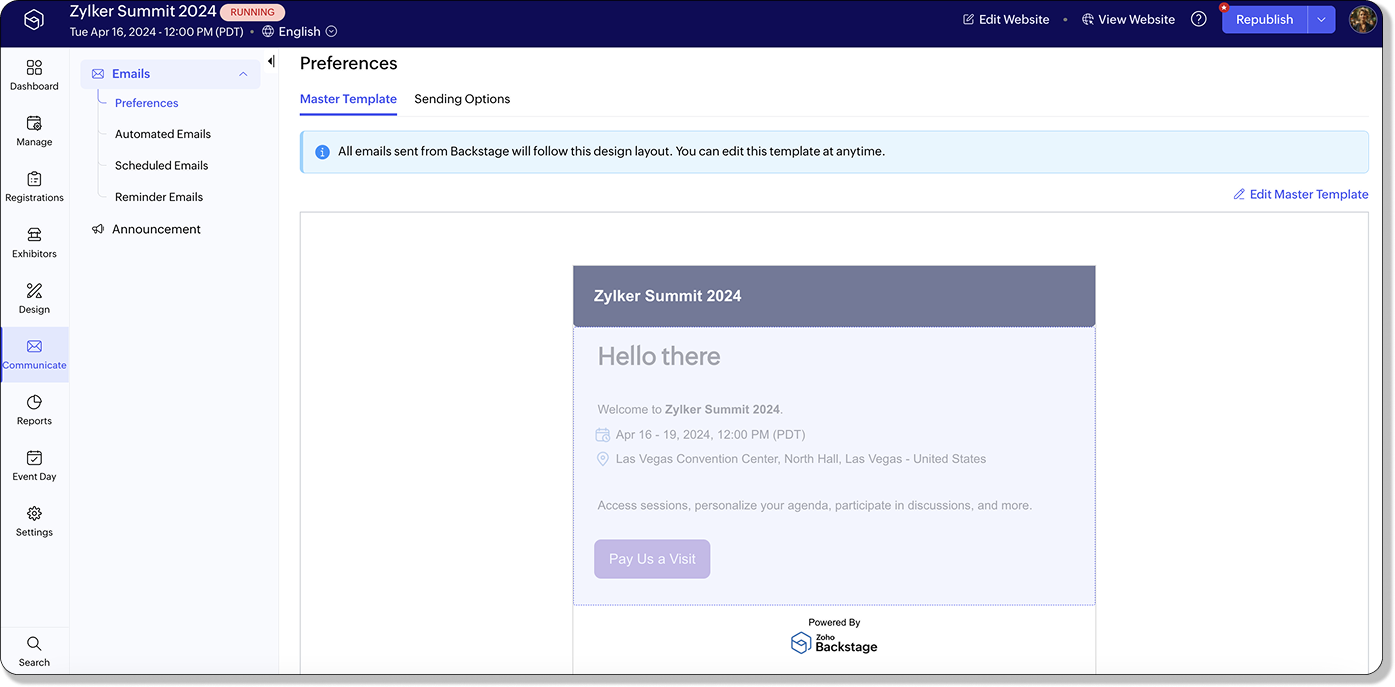Select the Design icon
Screen dimensions: 1395x687
(x=34, y=291)
